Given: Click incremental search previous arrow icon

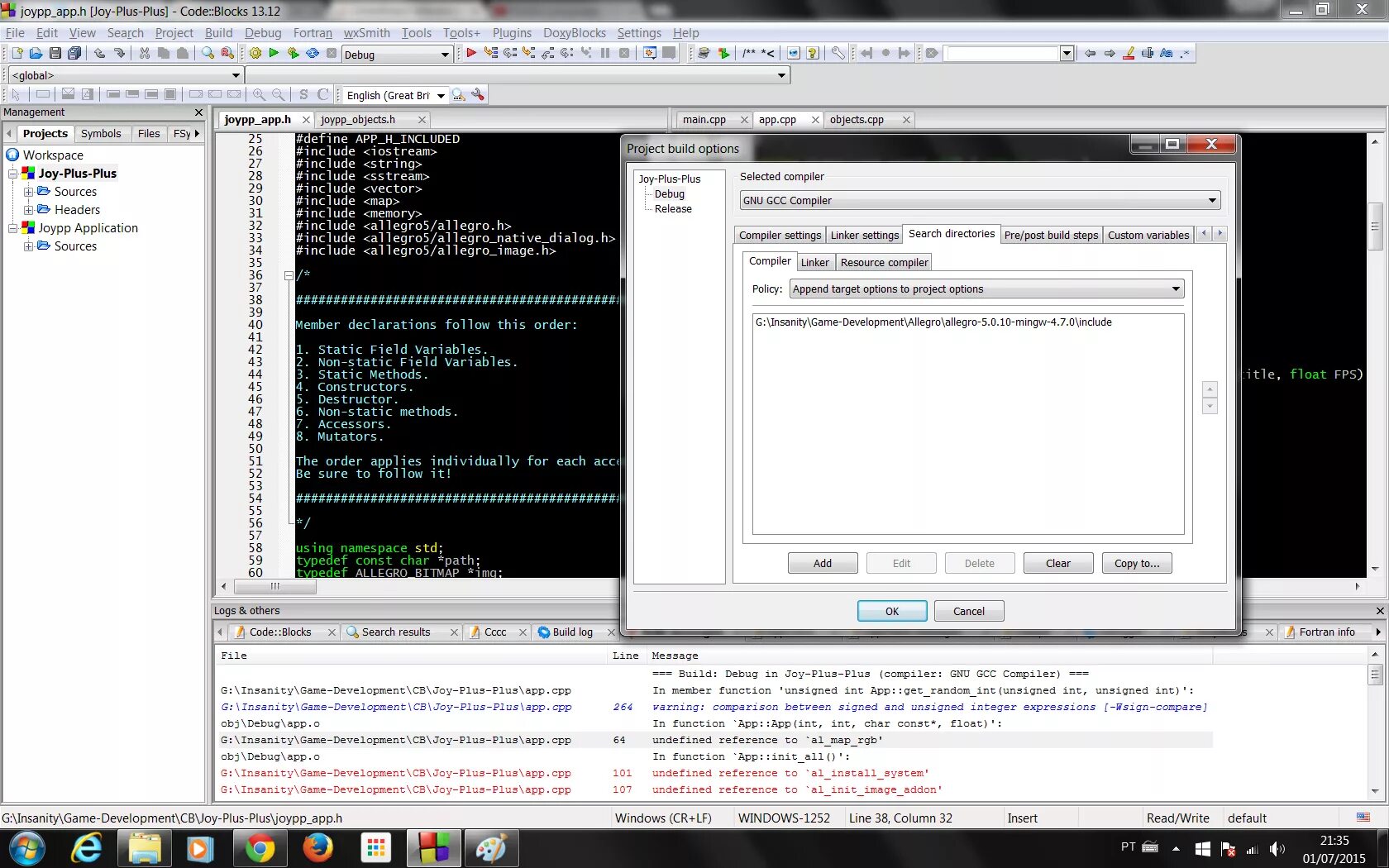Looking at the screenshot, I should click(1091, 54).
